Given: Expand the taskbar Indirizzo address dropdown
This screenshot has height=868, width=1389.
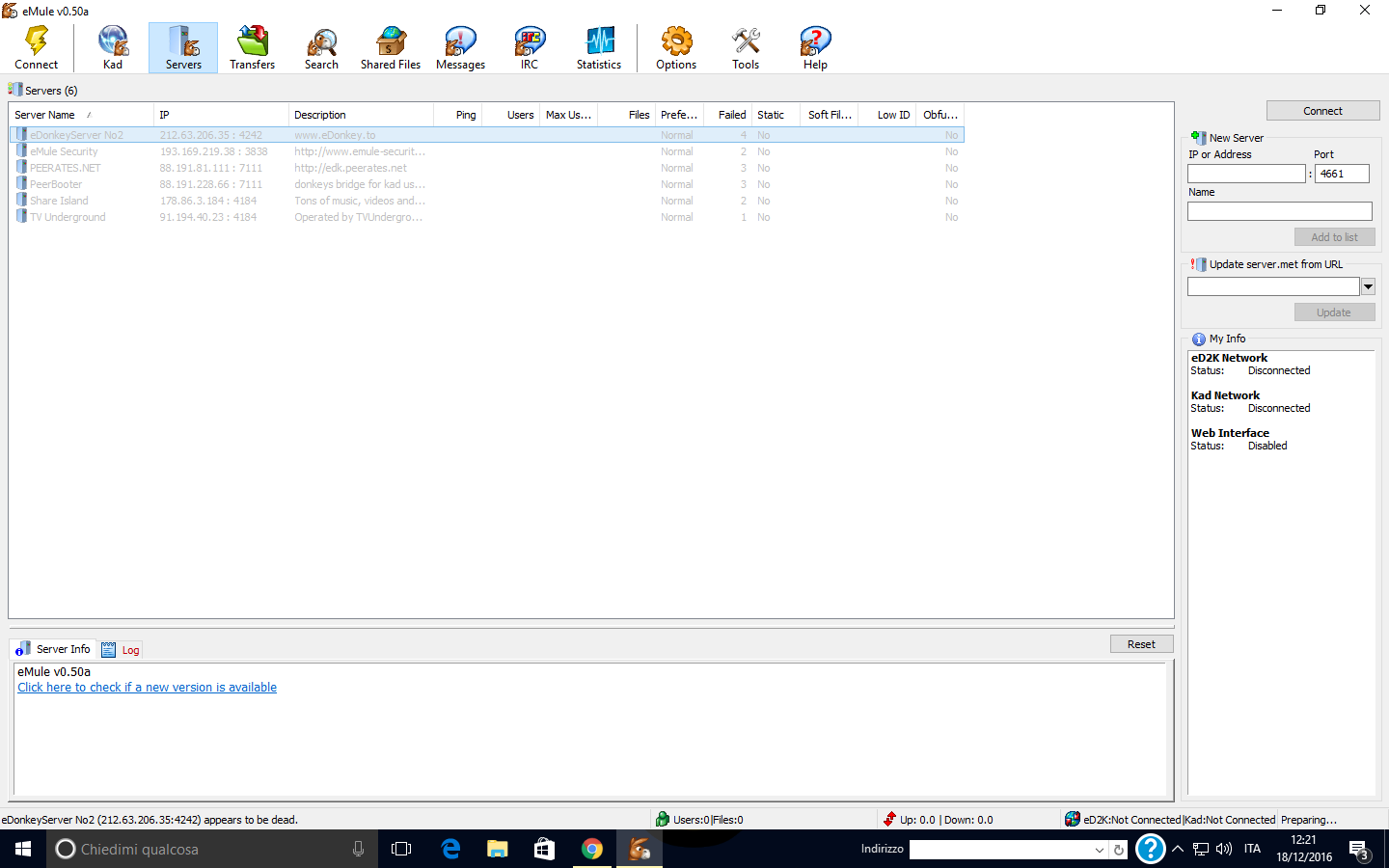Looking at the screenshot, I should [1099, 850].
